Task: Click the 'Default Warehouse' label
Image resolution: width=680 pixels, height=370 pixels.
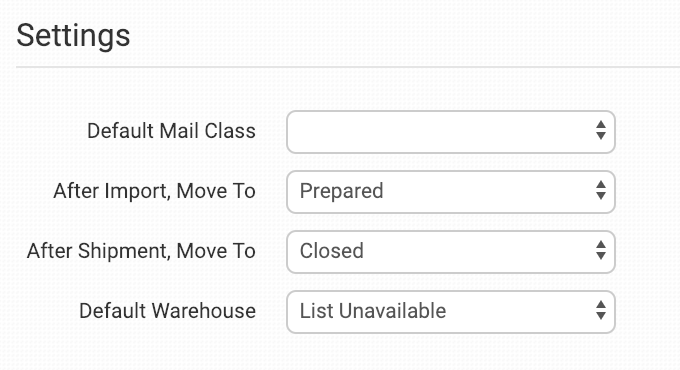Action: [x=167, y=311]
